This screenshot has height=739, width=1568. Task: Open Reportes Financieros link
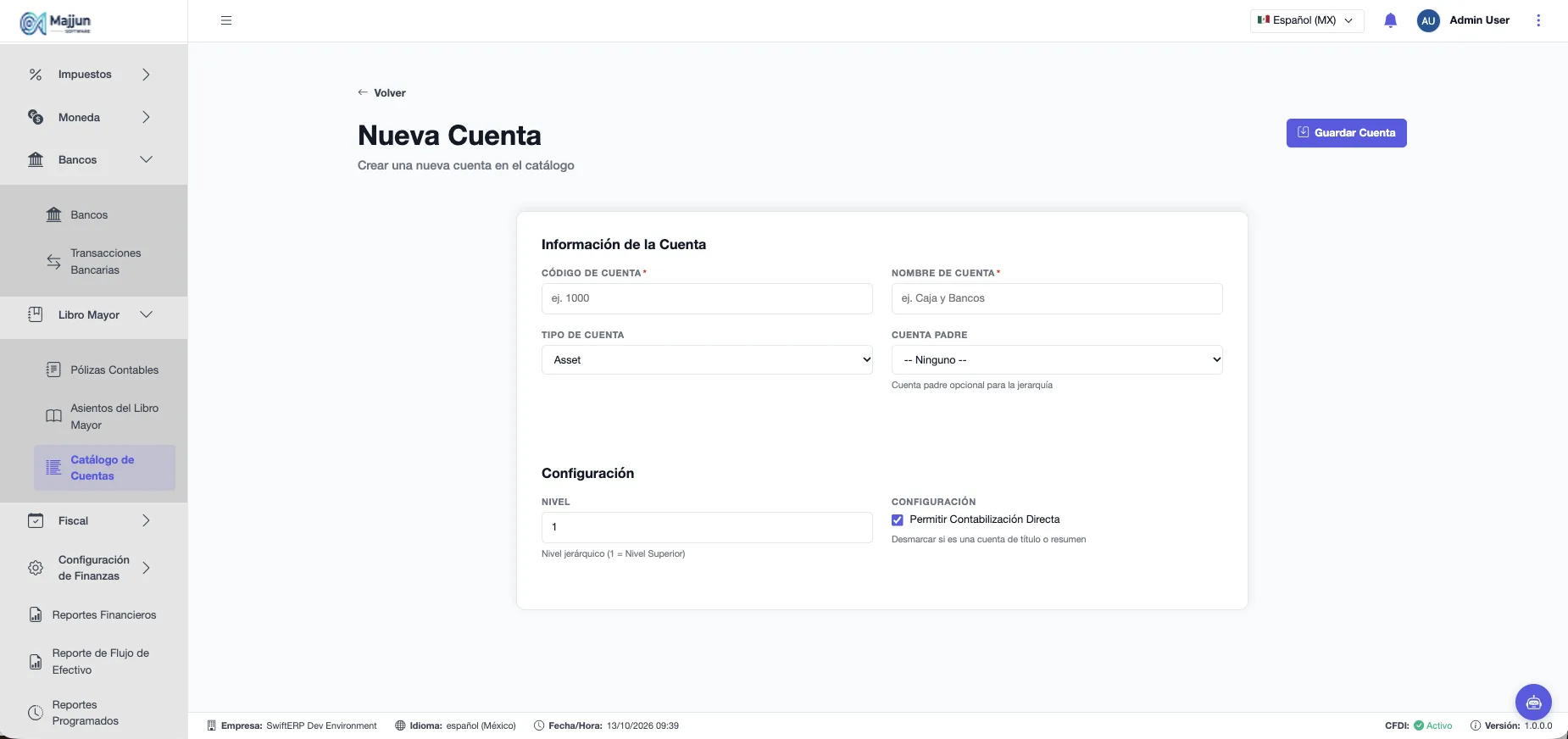point(104,615)
